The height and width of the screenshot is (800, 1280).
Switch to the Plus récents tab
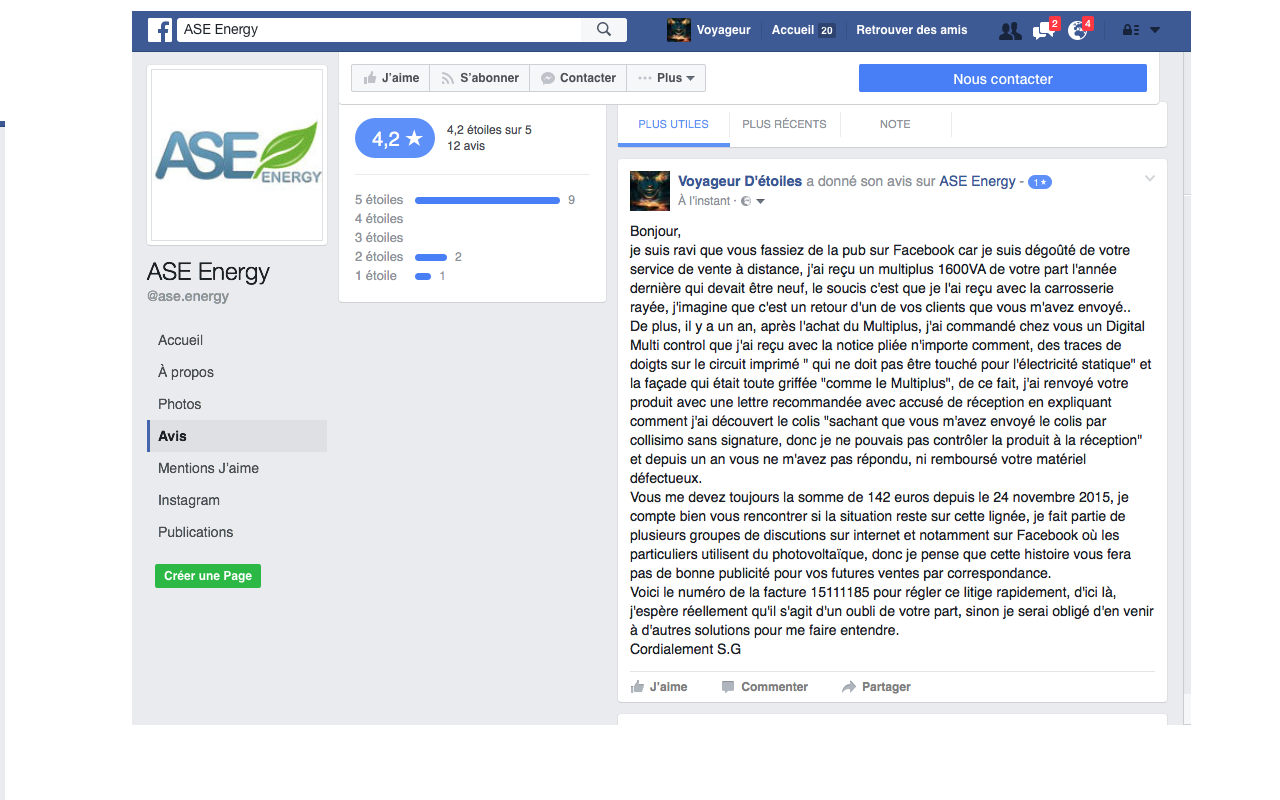[x=784, y=124]
